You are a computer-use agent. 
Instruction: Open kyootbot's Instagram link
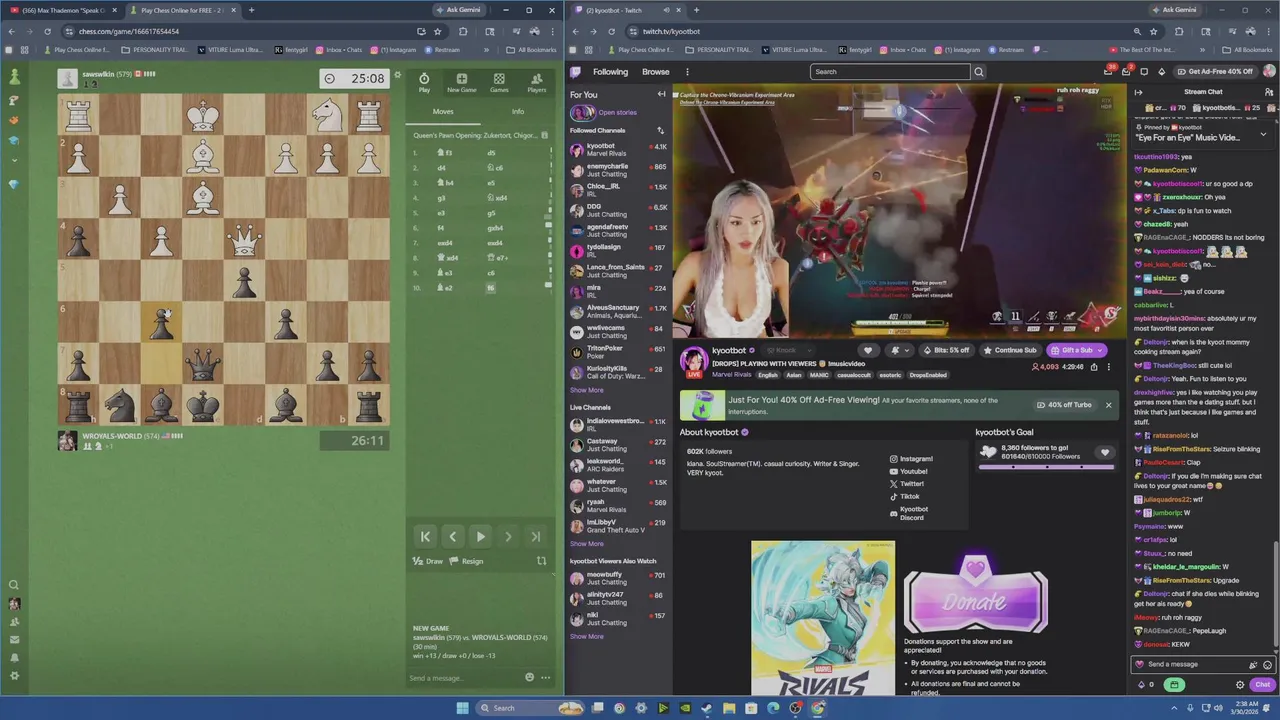coord(911,459)
